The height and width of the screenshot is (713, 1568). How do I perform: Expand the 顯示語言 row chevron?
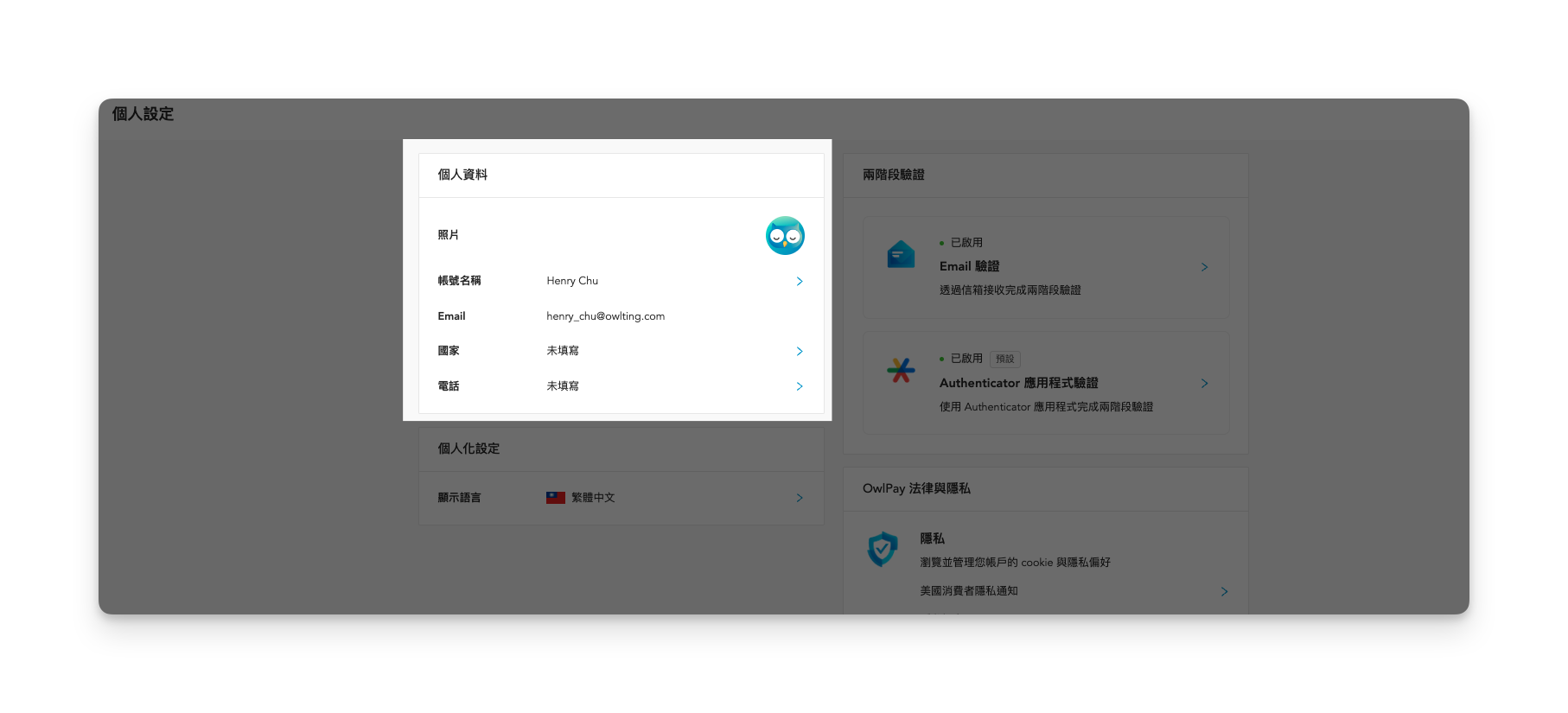pos(800,498)
